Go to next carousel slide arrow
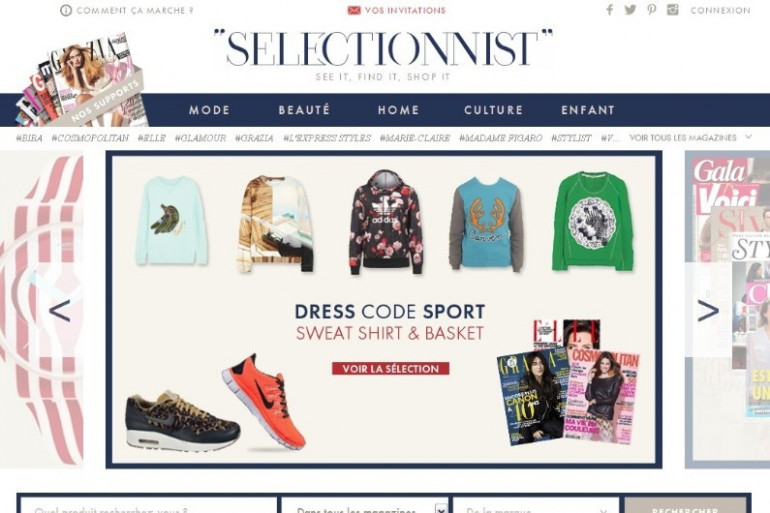The height and width of the screenshot is (513, 770). point(708,311)
